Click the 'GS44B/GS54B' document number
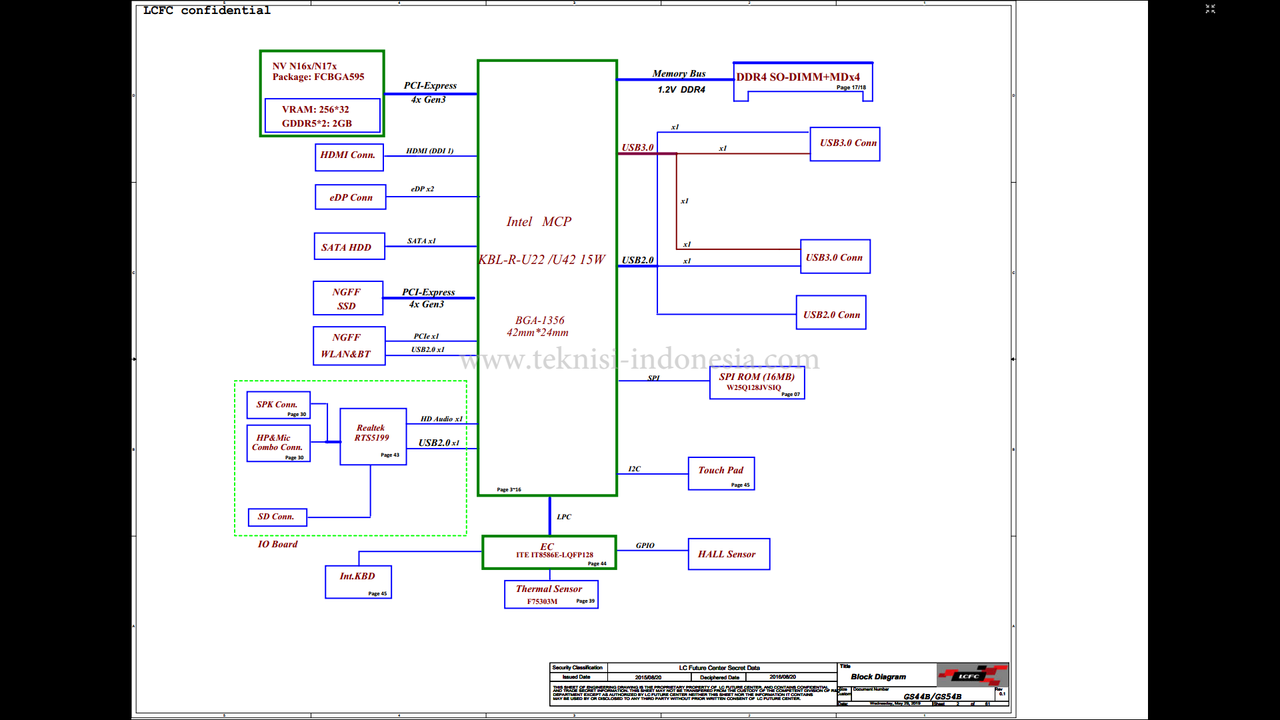 click(x=933, y=696)
